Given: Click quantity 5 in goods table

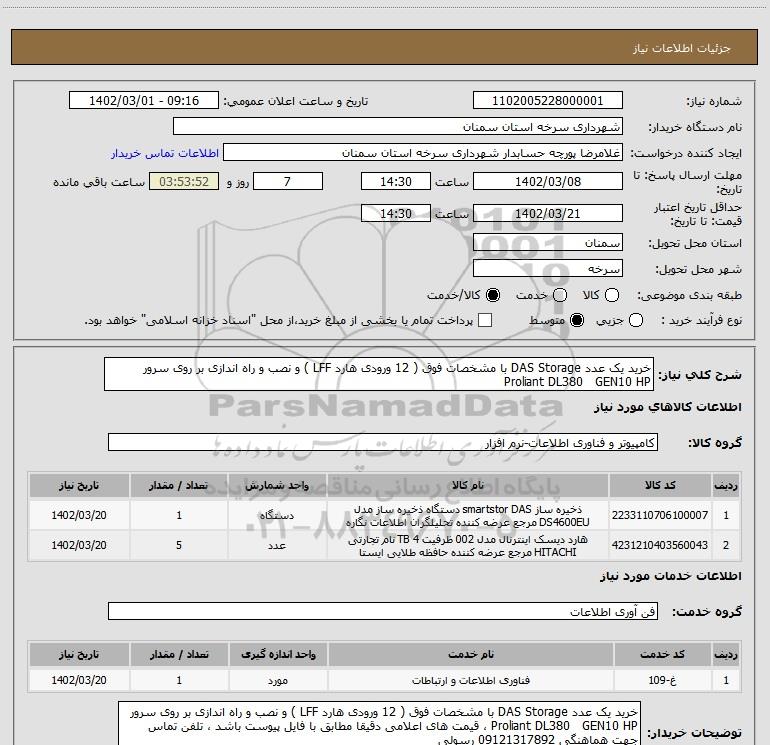Looking at the screenshot, I should click(x=179, y=545).
